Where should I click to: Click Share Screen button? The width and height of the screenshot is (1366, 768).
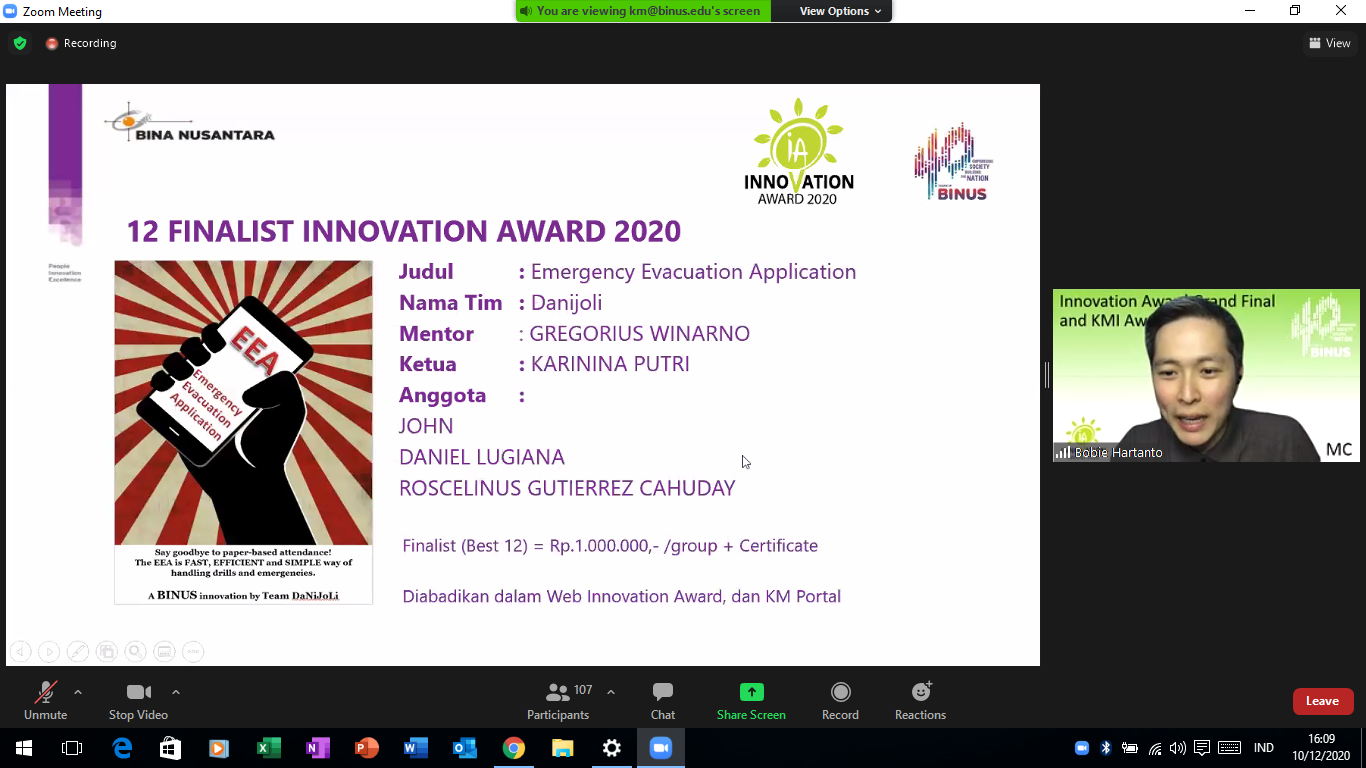coord(751,700)
